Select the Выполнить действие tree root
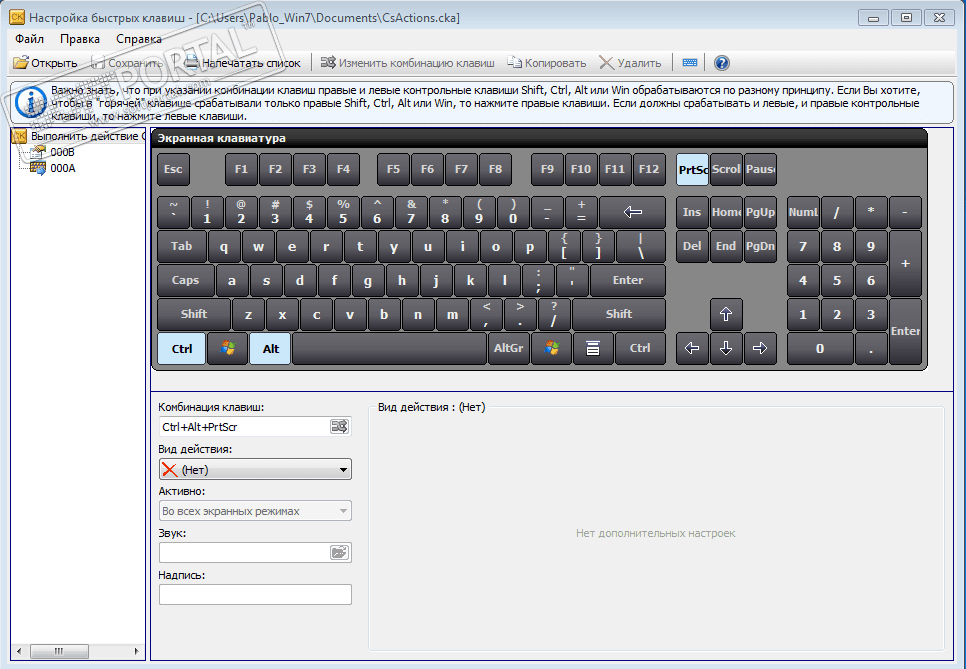Viewport: 966px width, 669px height. tap(79, 136)
